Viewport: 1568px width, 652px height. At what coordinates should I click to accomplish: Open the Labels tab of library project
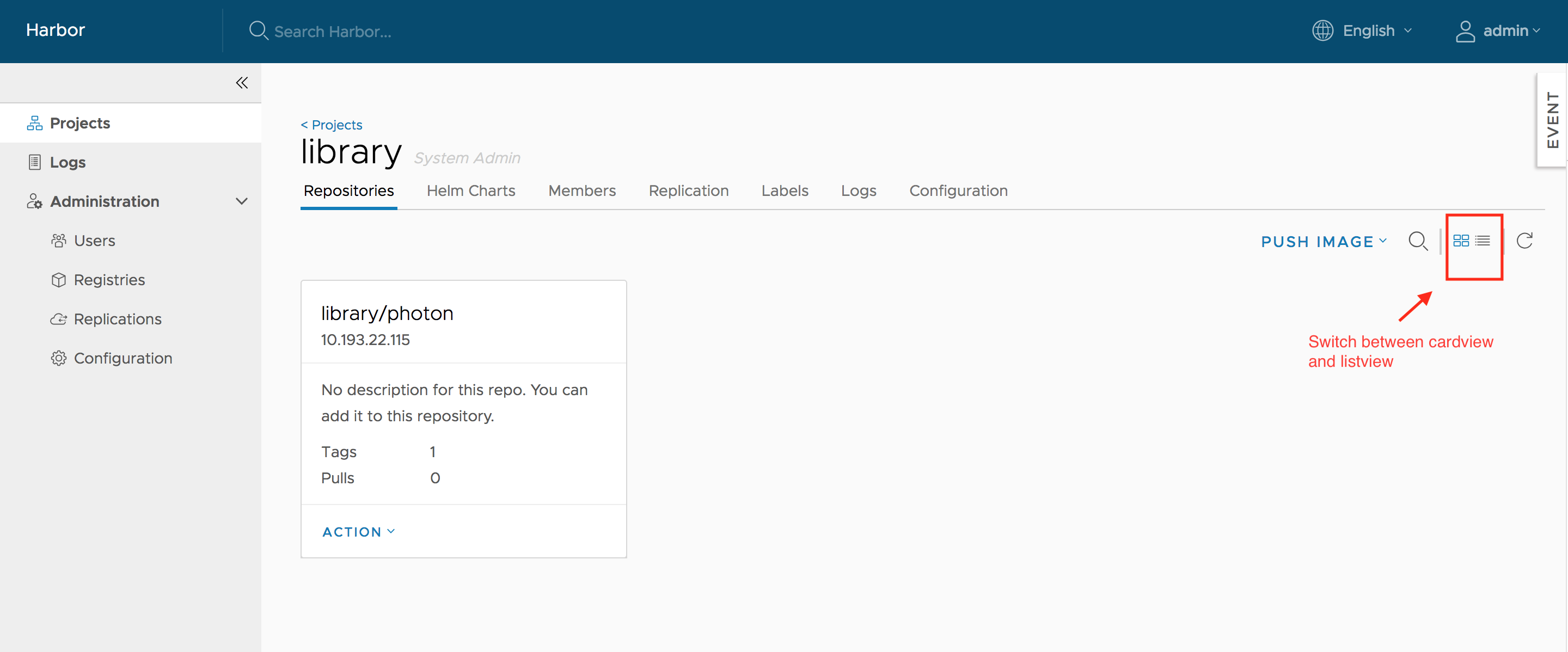pos(785,190)
